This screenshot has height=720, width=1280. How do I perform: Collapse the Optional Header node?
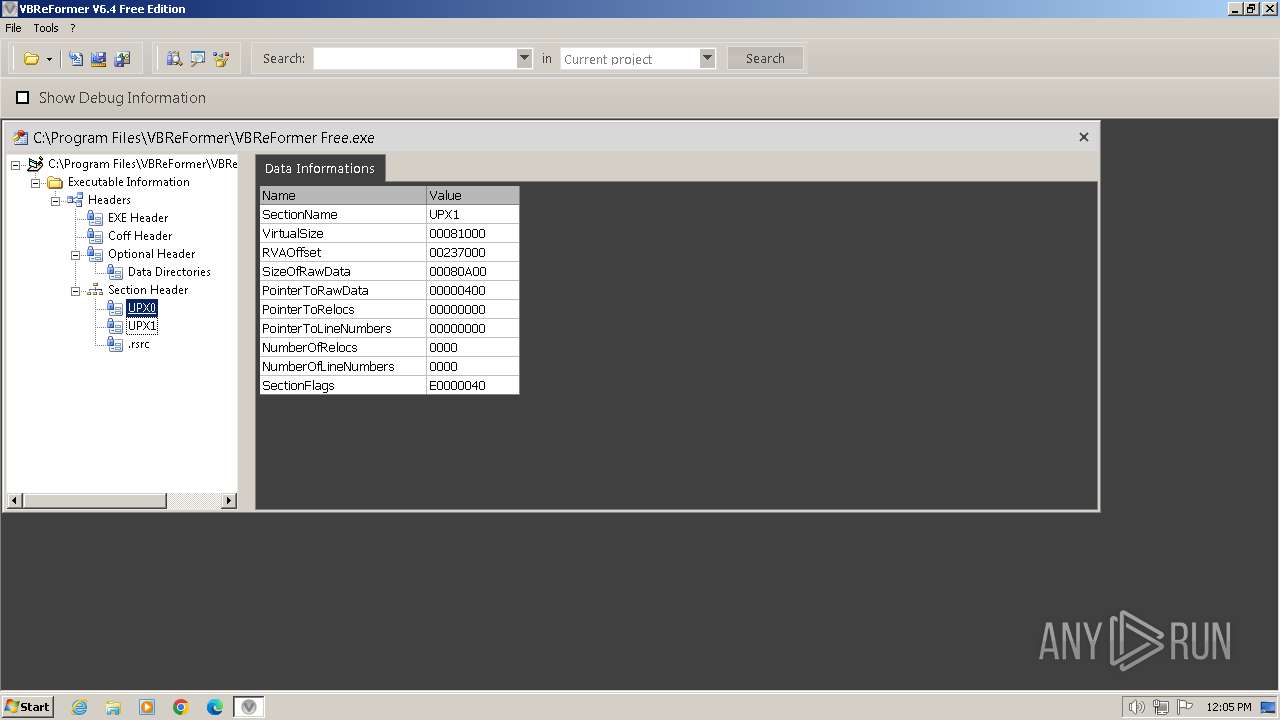(x=75, y=254)
